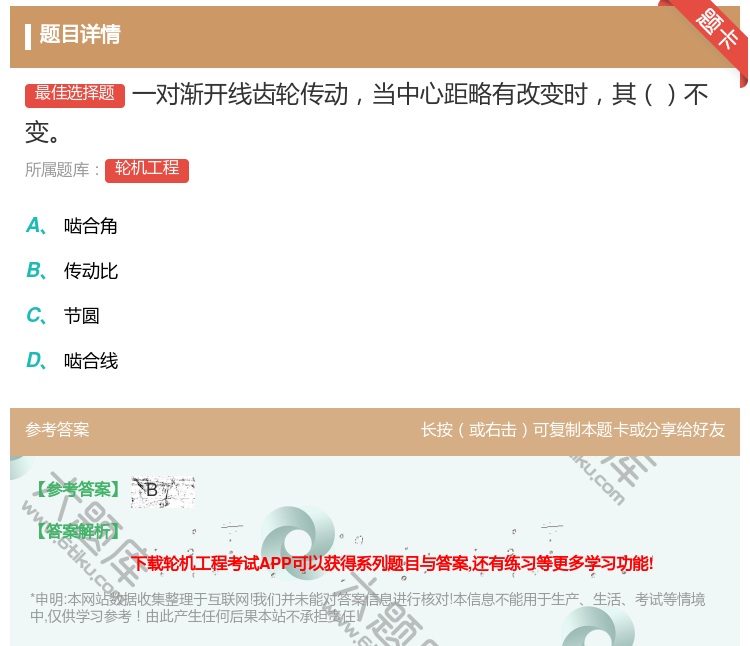Select option B 传动比
Viewport: 750px width, 646px height.
[x=72, y=271]
